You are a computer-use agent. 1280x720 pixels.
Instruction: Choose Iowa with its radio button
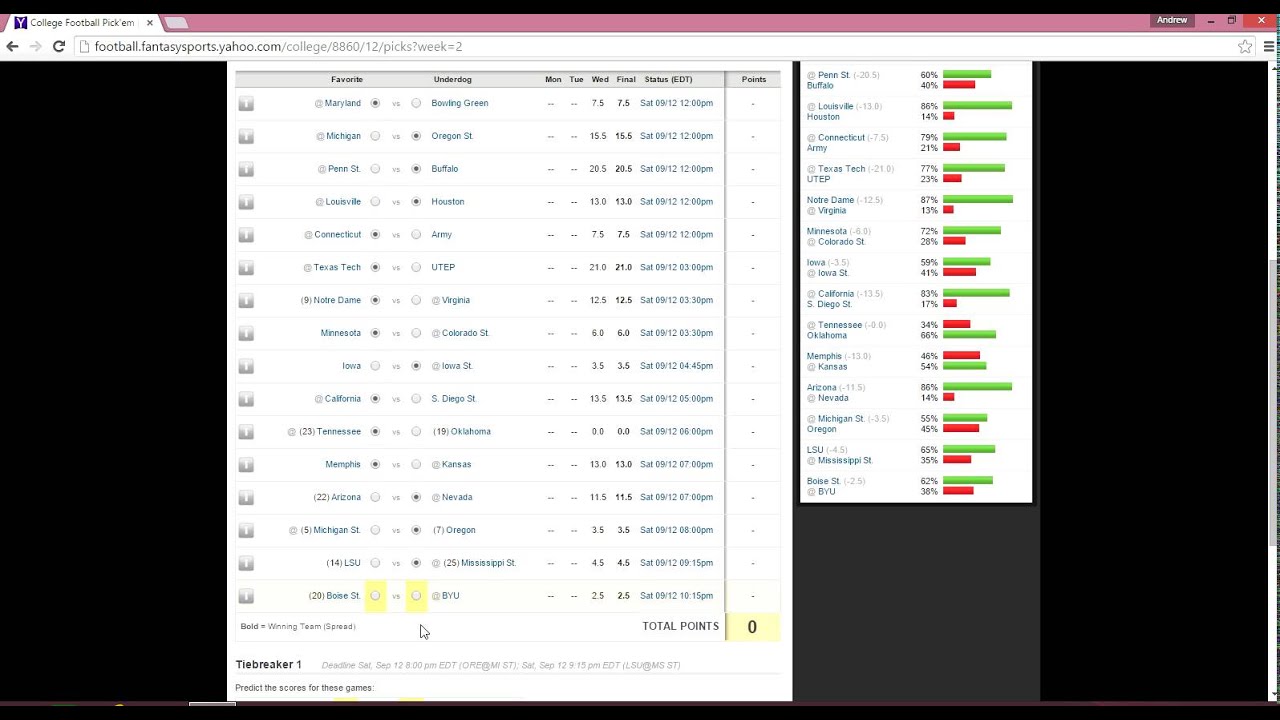coord(375,366)
